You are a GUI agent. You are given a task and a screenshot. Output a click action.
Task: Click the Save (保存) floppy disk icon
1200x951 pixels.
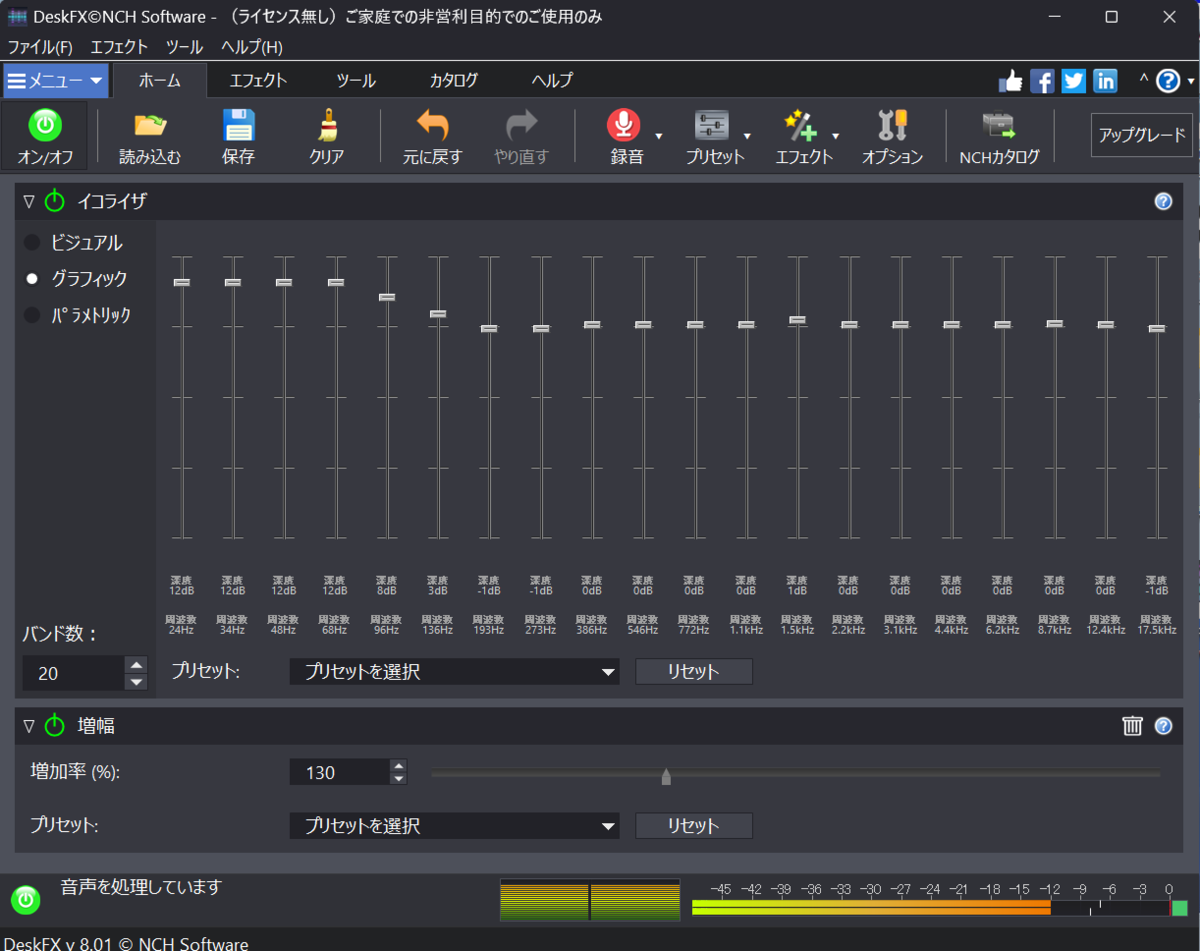coord(239,126)
